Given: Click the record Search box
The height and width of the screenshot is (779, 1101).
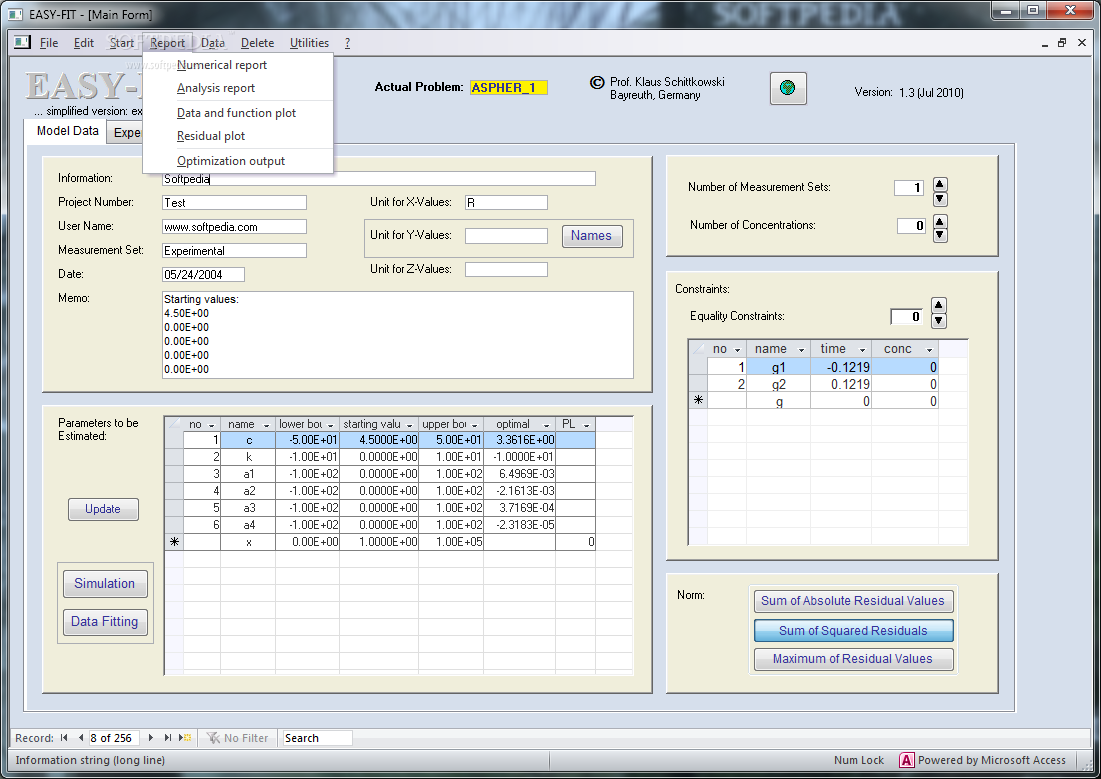Looking at the screenshot, I should pyautogui.click(x=317, y=738).
